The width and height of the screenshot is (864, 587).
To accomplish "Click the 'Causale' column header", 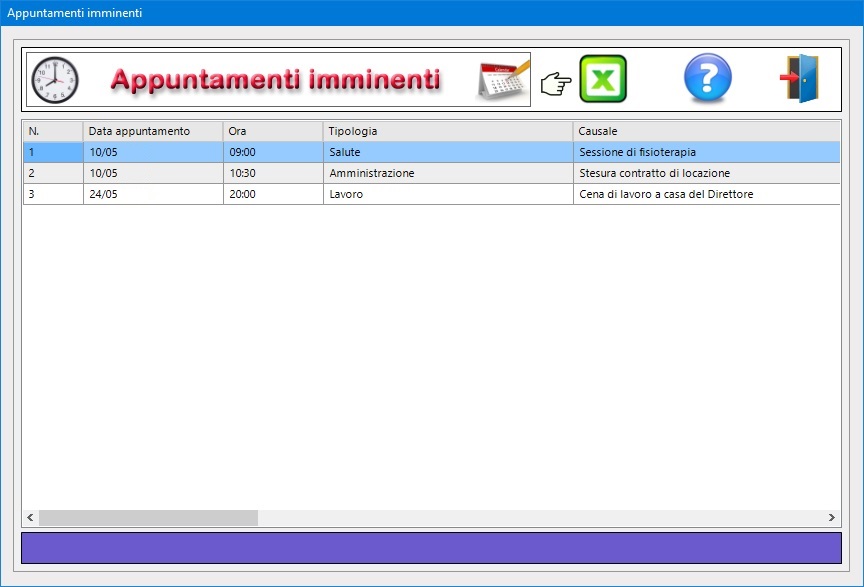I will tap(706, 131).
